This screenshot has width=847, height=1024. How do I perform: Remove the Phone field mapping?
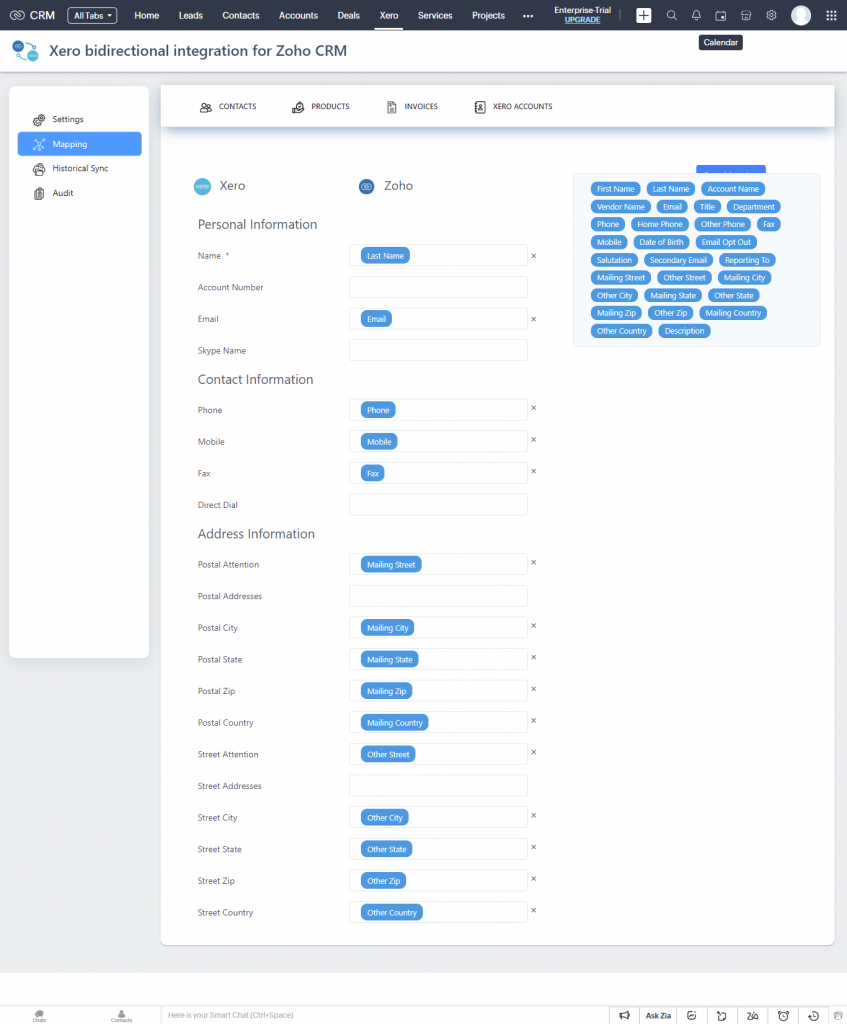click(534, 408)
